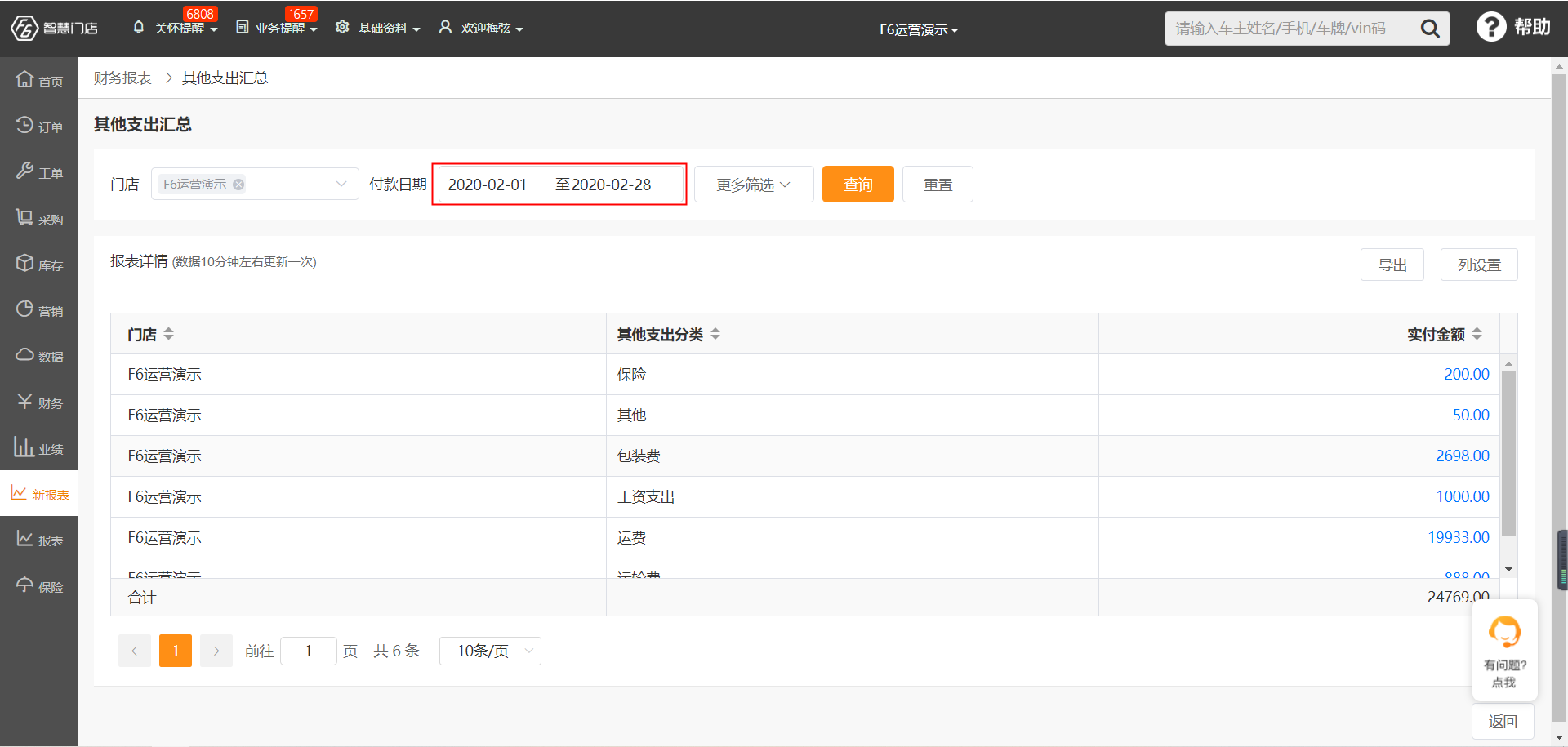This screenshot has height=747, width=1568.
Task: Open the 业务提醒 menu
Action: [x=276, y=29]
